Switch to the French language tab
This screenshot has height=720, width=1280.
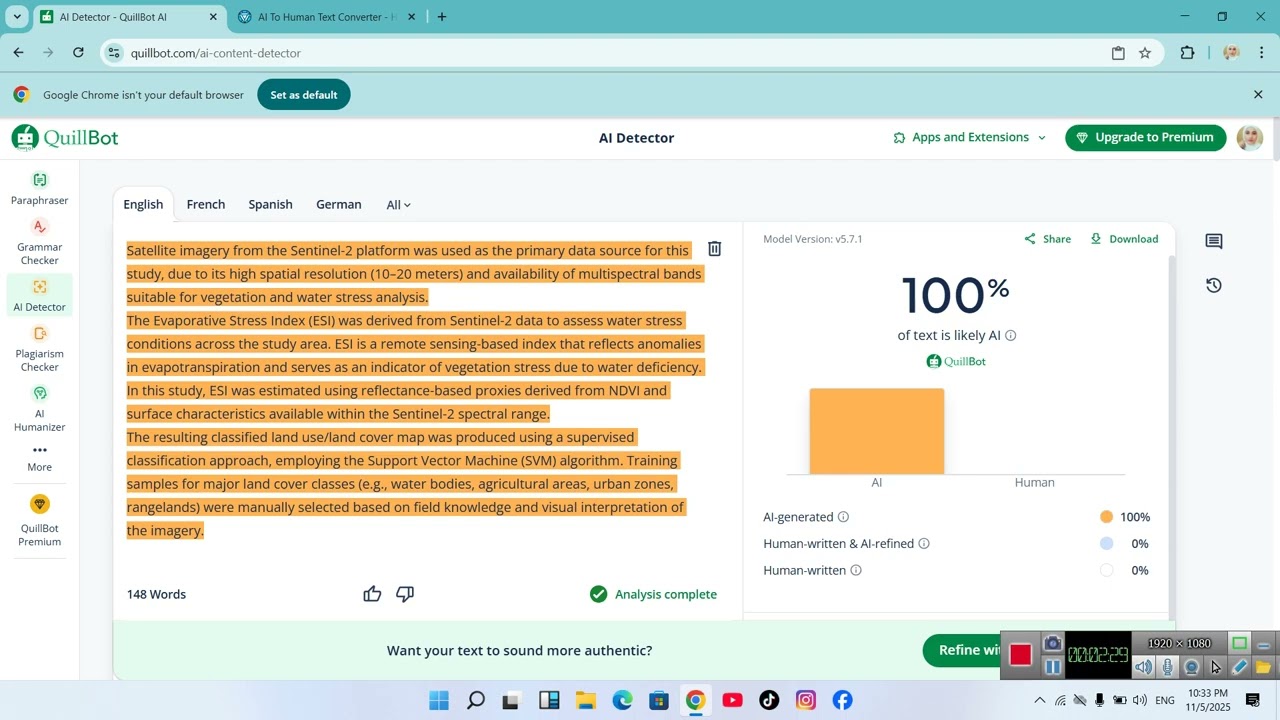(206, 204)
